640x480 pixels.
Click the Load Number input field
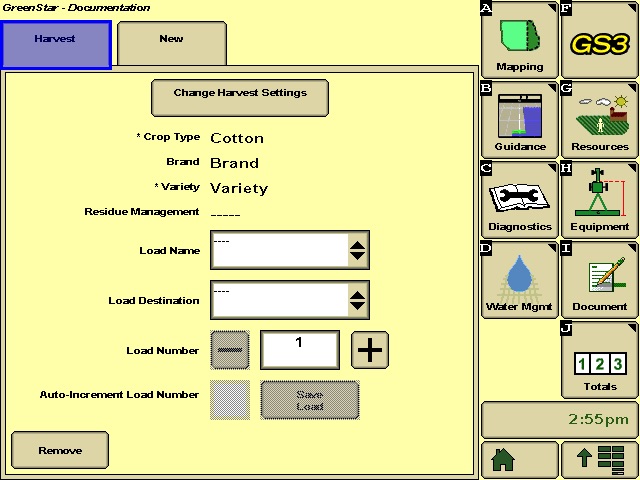click(x=300, y=350)
